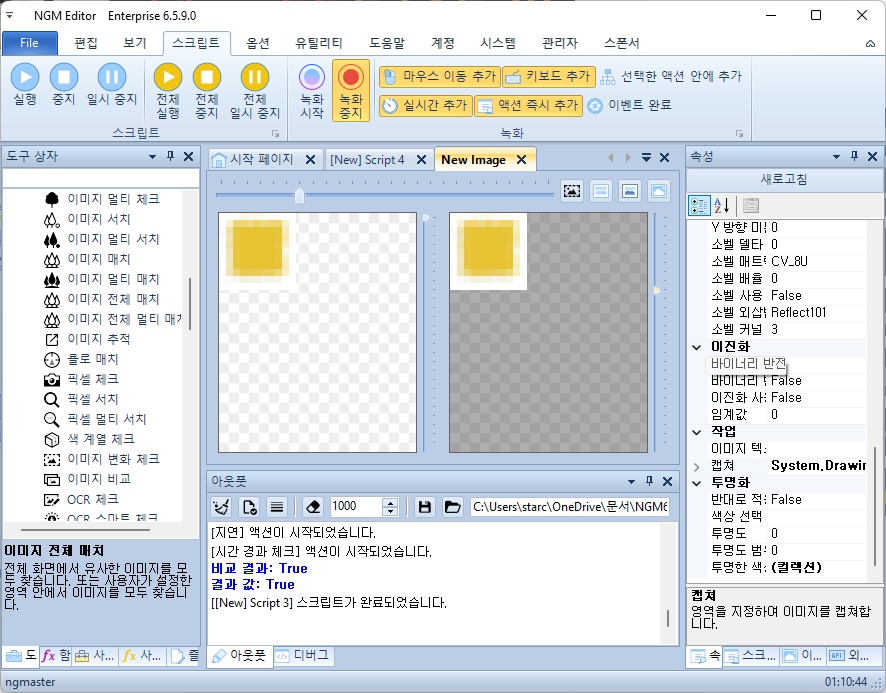
Task: Save output log with disk icon
Action: click(x=424, y=507)
